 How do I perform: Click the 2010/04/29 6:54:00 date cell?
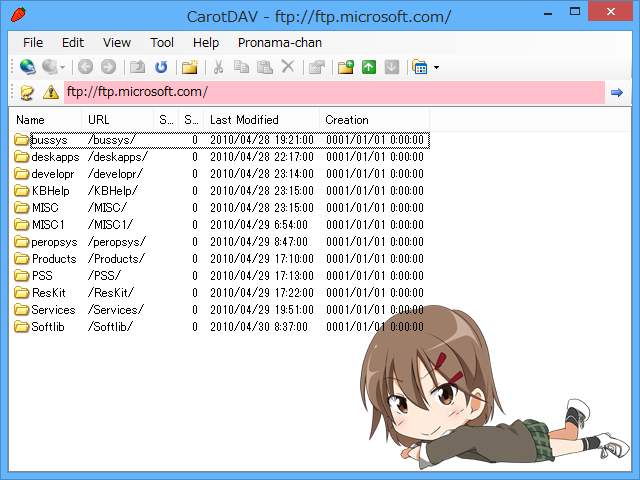pyautogui.click(x=259, y=225)
